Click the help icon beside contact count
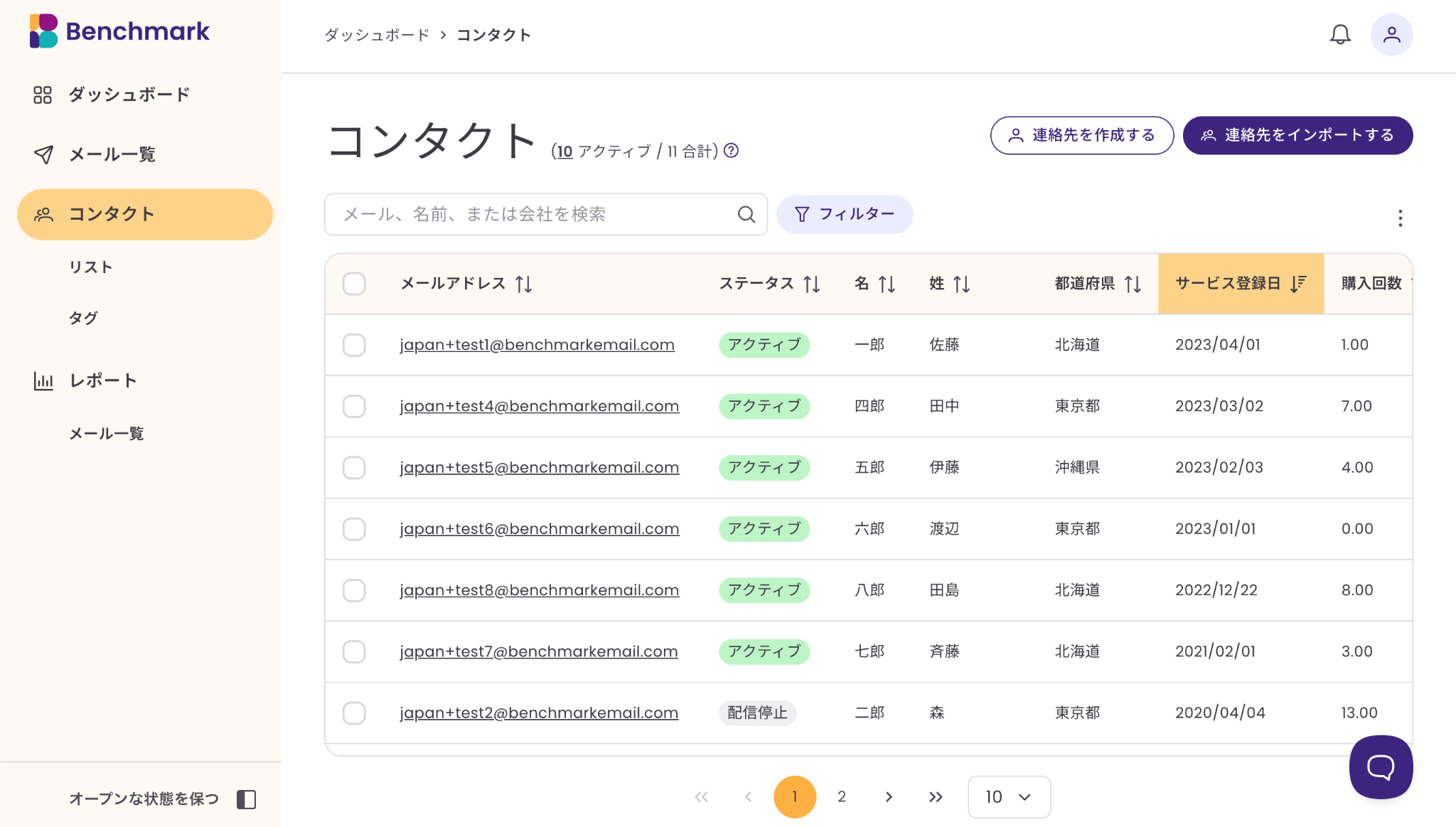Image resolution: width=1456 pixels, height=827 pixels. [x=731, y=151]
